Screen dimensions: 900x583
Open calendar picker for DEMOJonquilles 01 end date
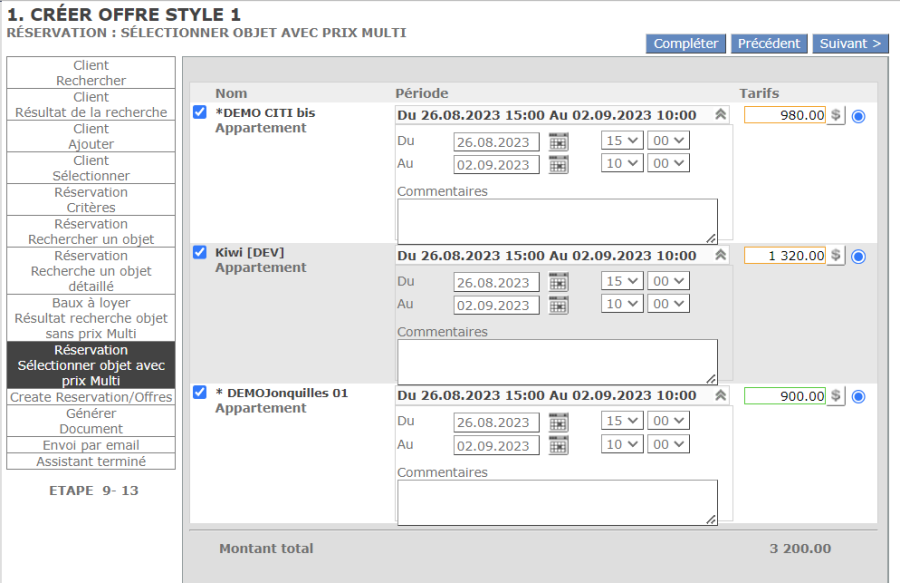click(558, 445)
